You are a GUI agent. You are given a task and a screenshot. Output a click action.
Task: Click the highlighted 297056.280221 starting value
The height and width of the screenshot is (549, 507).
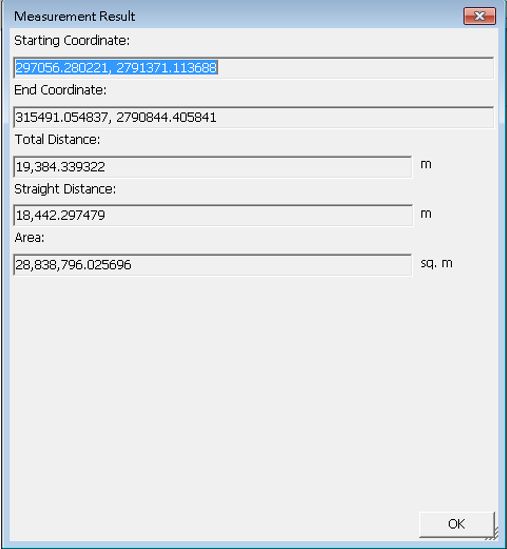(62, 67)
